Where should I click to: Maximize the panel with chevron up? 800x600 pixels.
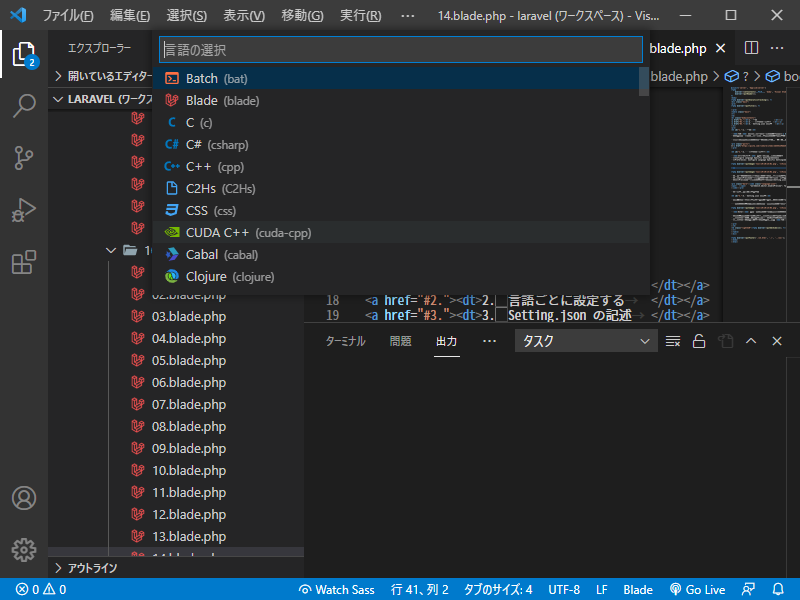[751, 341]
